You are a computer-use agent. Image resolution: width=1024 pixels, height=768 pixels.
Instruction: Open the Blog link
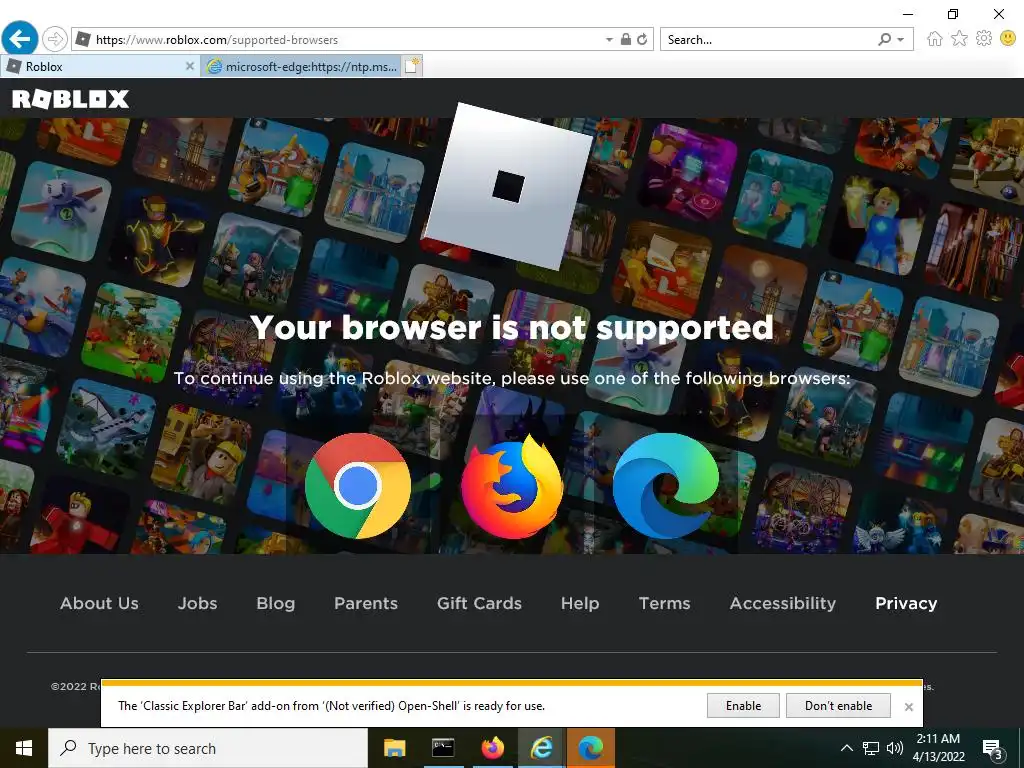point(276,603)
